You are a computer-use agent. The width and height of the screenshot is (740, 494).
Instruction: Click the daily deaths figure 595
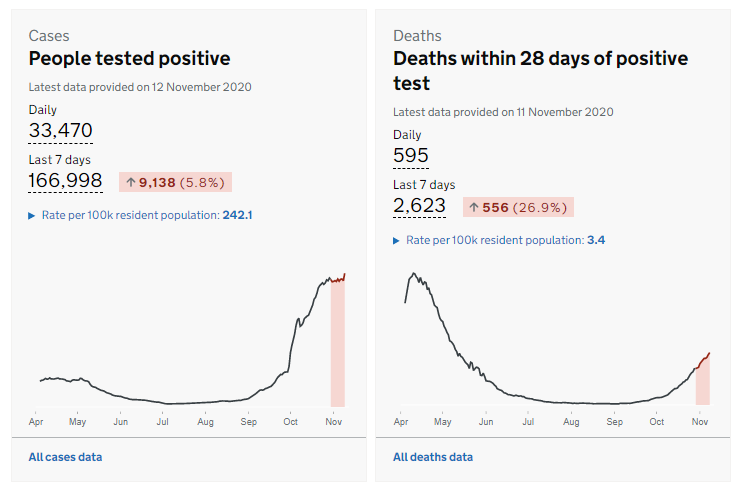point(411,155)
